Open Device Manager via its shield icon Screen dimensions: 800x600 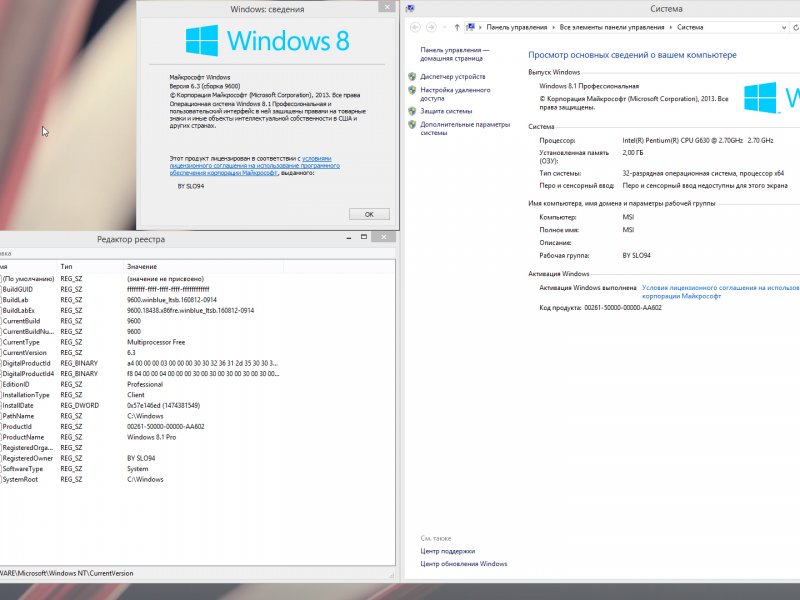coord(412,77)
